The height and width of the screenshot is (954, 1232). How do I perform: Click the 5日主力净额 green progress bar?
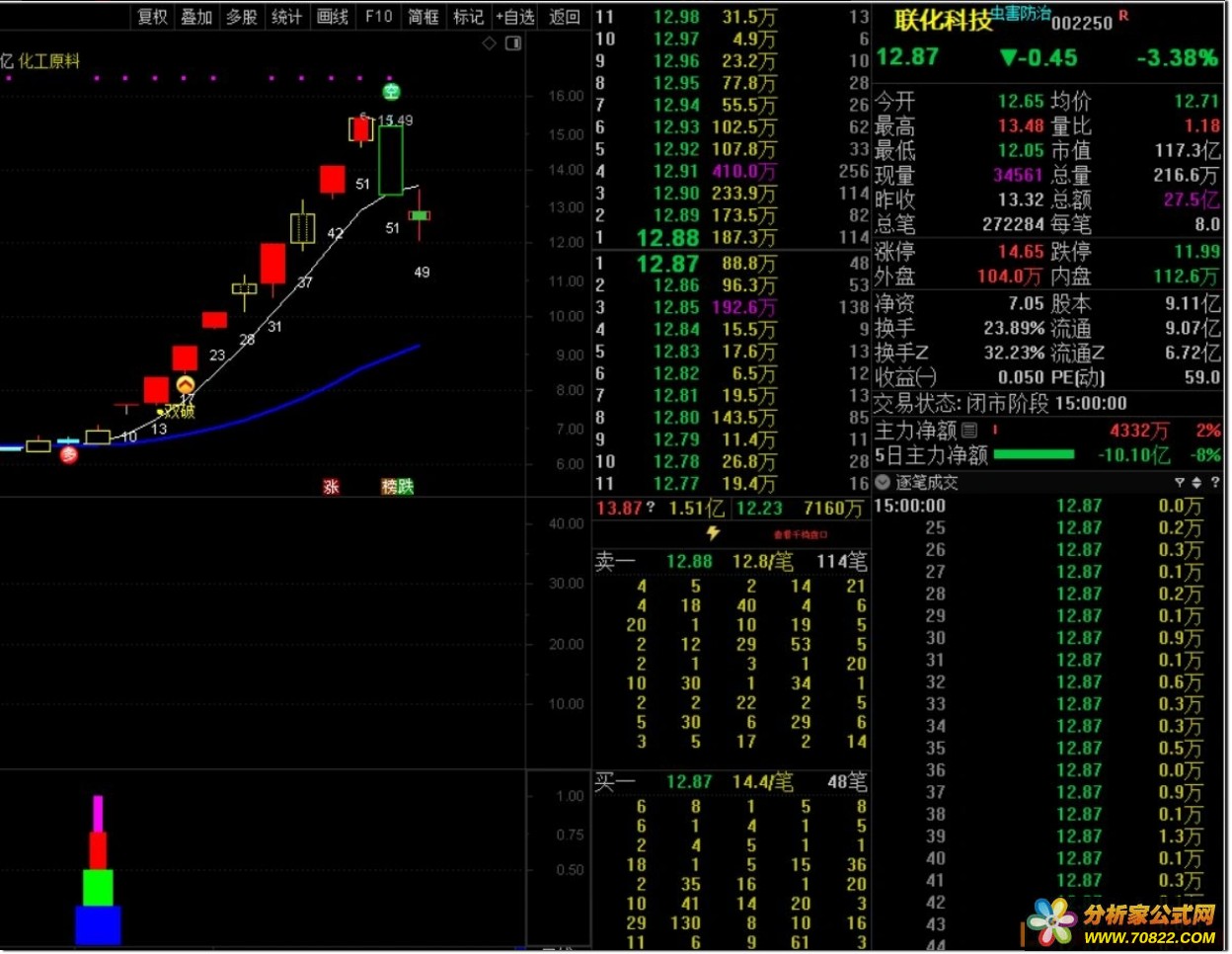coord(1034,454)
